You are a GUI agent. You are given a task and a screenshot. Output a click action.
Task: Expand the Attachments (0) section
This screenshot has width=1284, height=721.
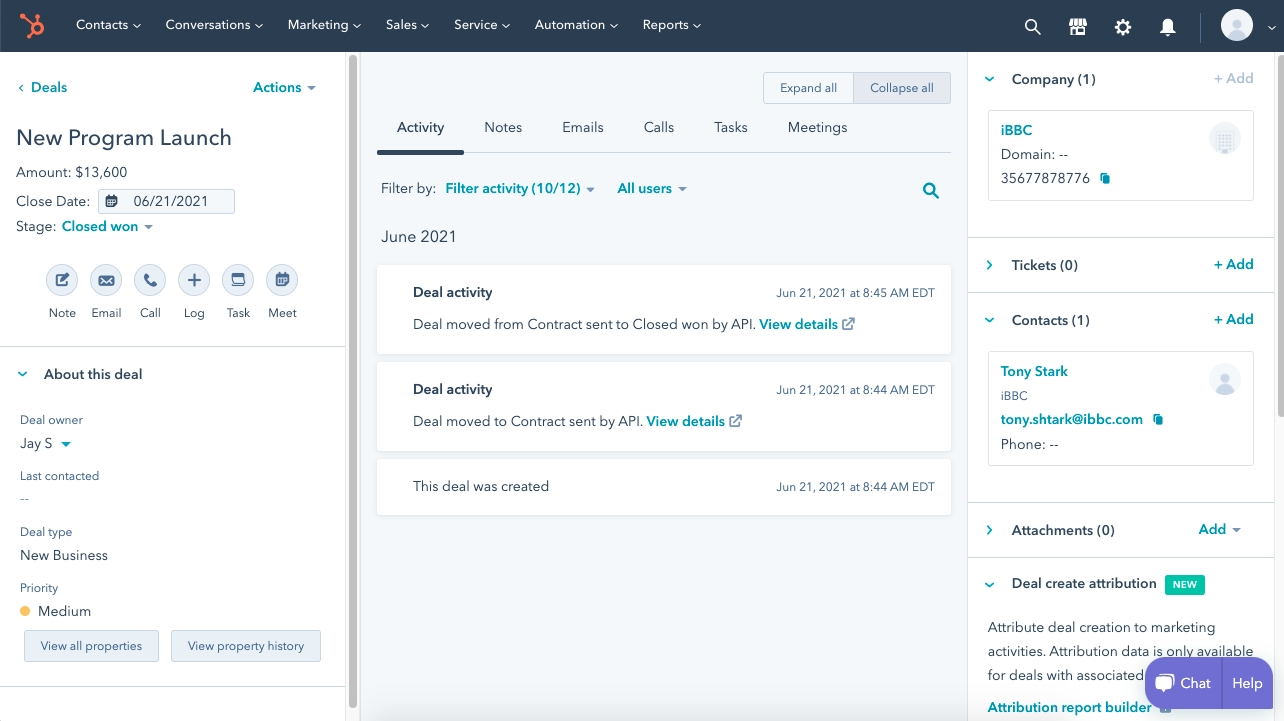coord(990,530)
